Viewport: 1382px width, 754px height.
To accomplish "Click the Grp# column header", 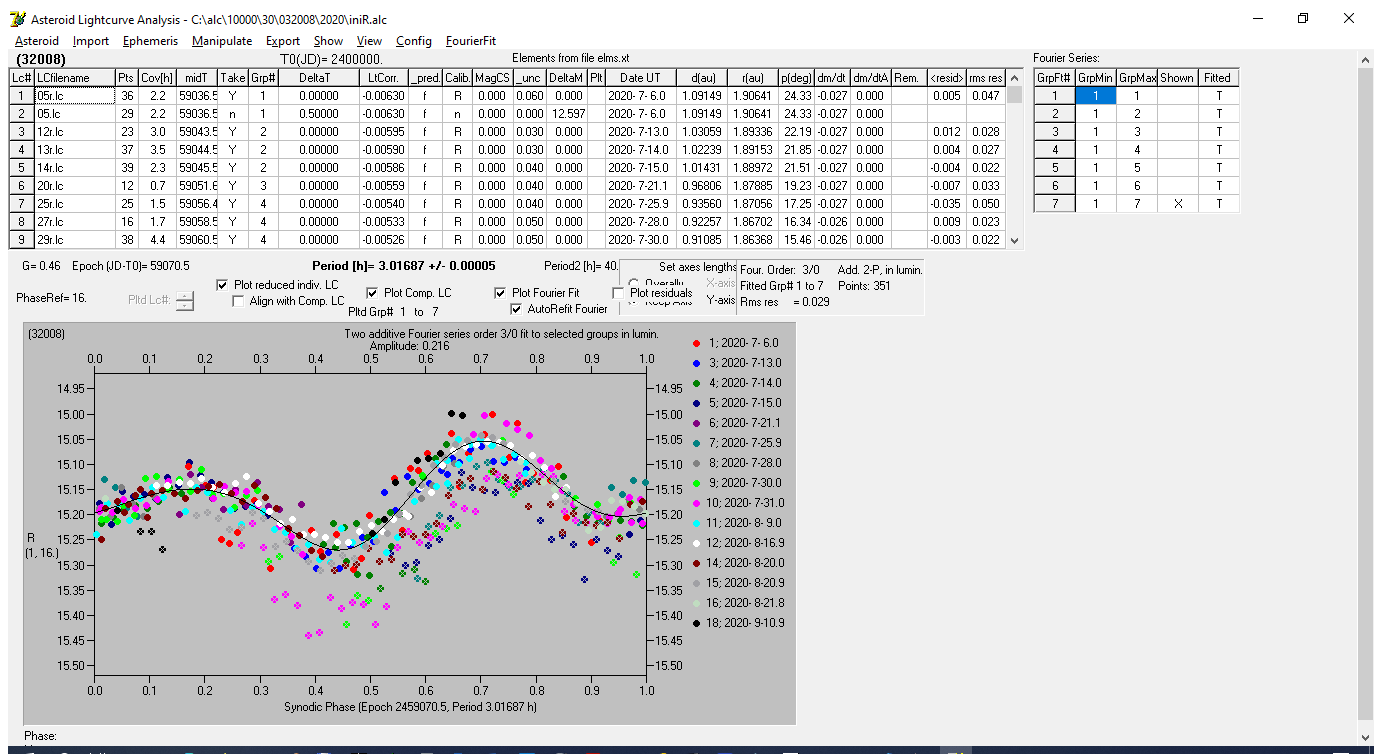I will coord(262,78).
